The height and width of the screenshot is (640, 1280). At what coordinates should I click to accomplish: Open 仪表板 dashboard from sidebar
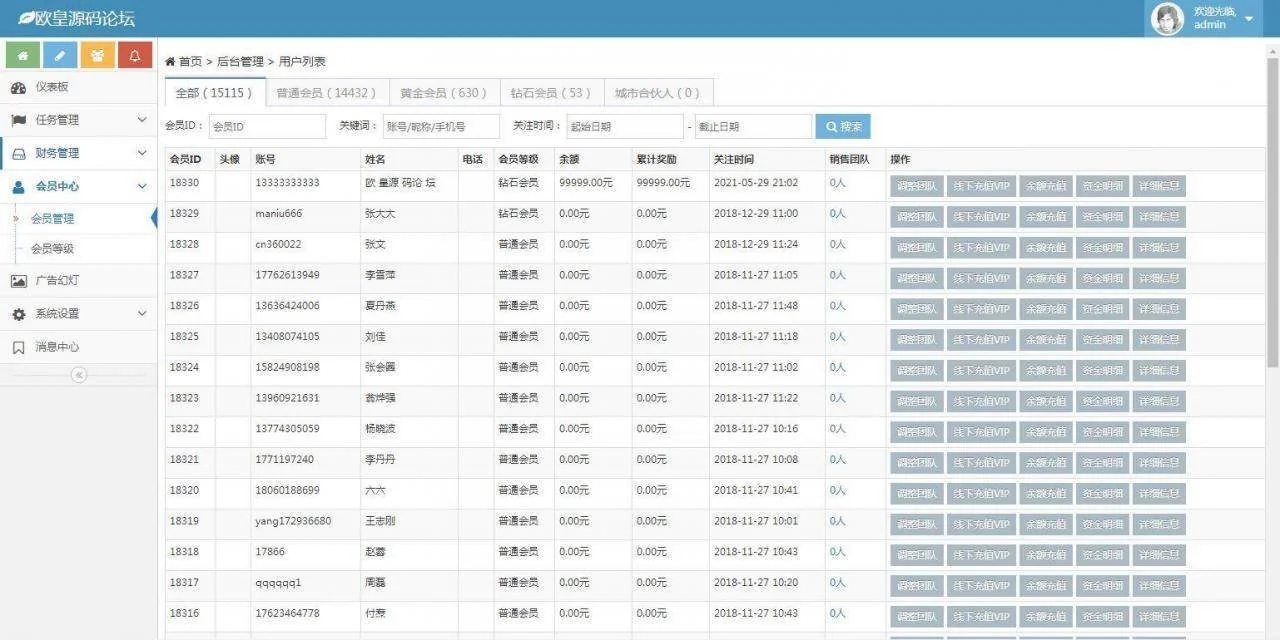[x=52, y=87]
